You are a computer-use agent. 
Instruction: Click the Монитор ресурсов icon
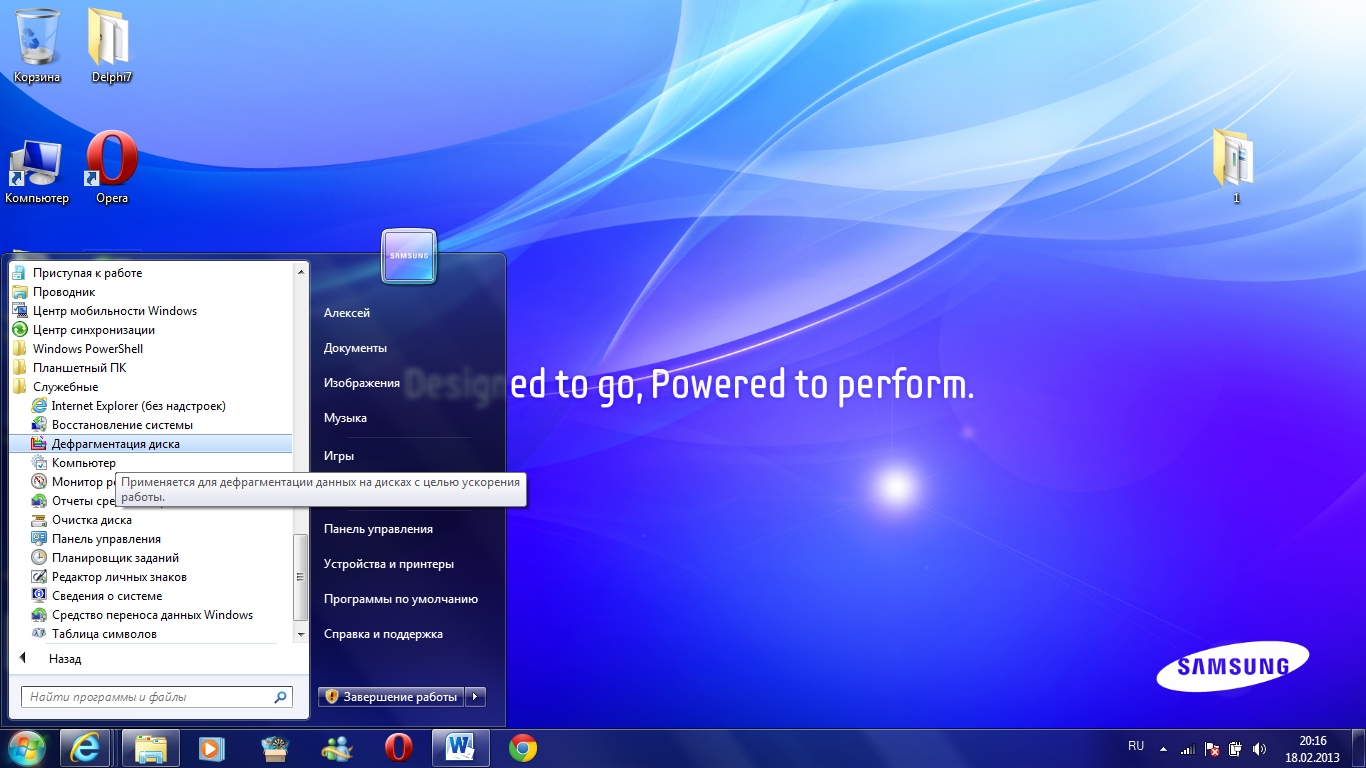click(x=39, y=482)
